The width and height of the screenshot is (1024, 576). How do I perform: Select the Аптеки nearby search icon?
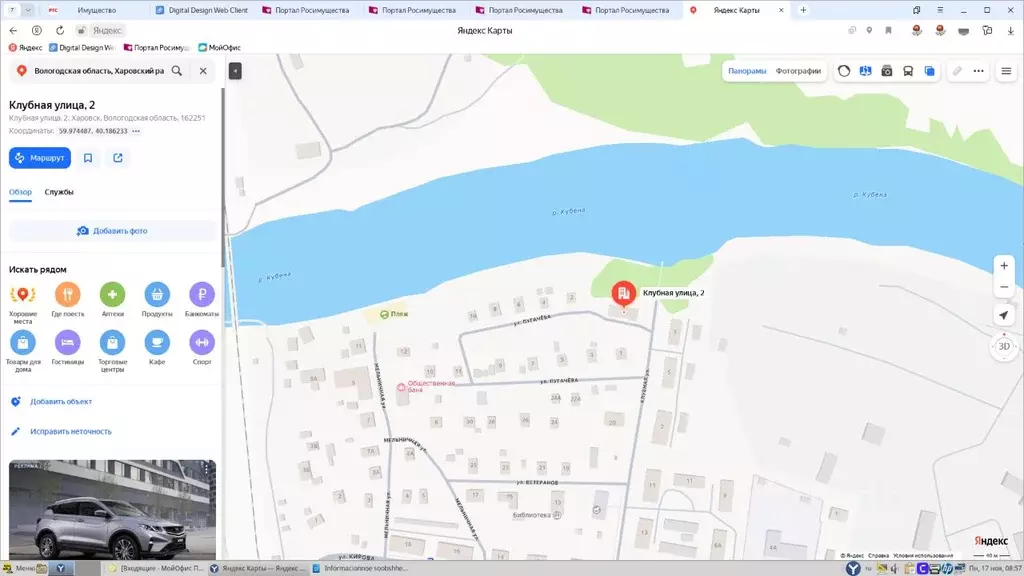pyautogui.click(x=113, y=293)
